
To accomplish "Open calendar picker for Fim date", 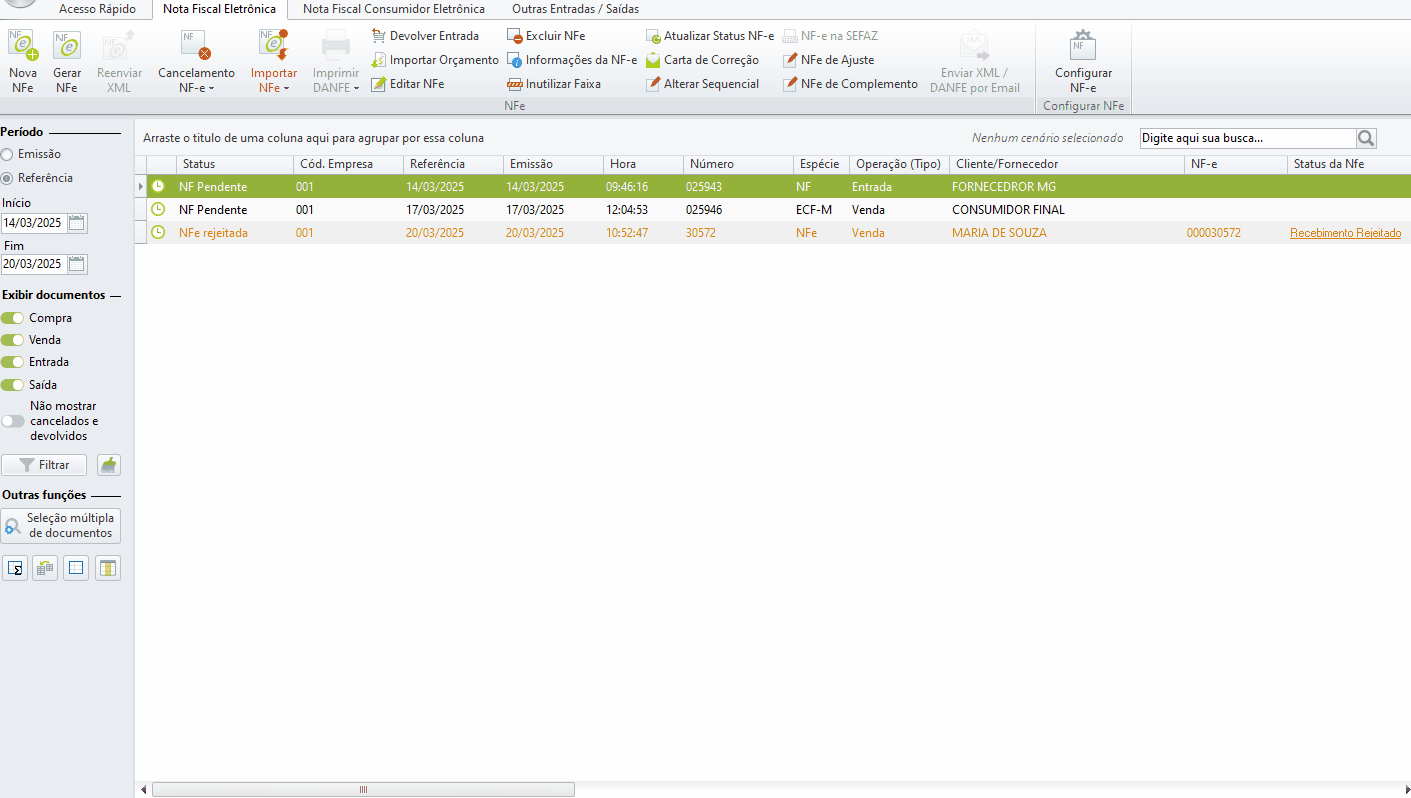I will click(x=77, y=264).
